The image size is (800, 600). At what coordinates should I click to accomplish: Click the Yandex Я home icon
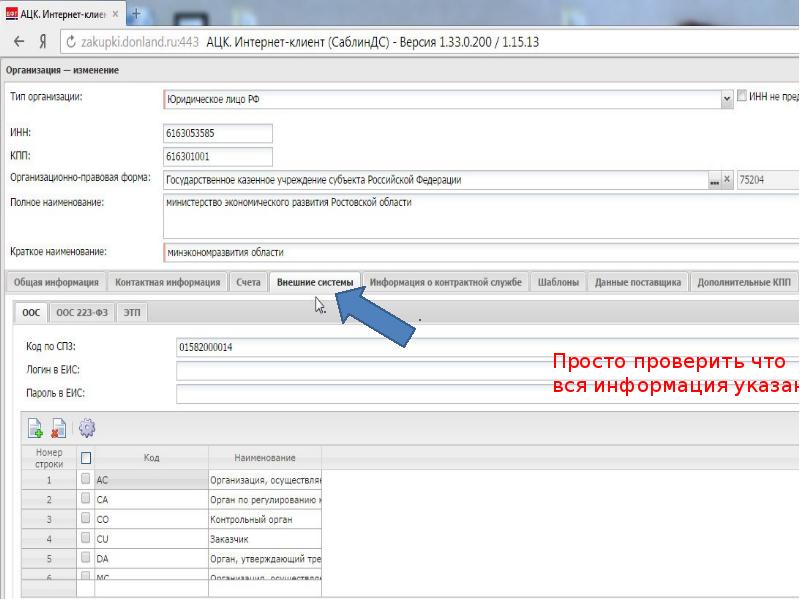pyautogui.click(x=43, y=42)
